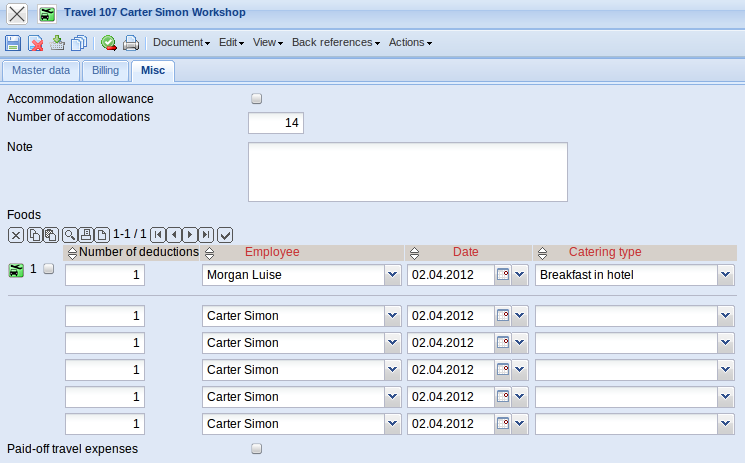Go to last record in Foods list
The image size is (745, 463).
[205, 234]
